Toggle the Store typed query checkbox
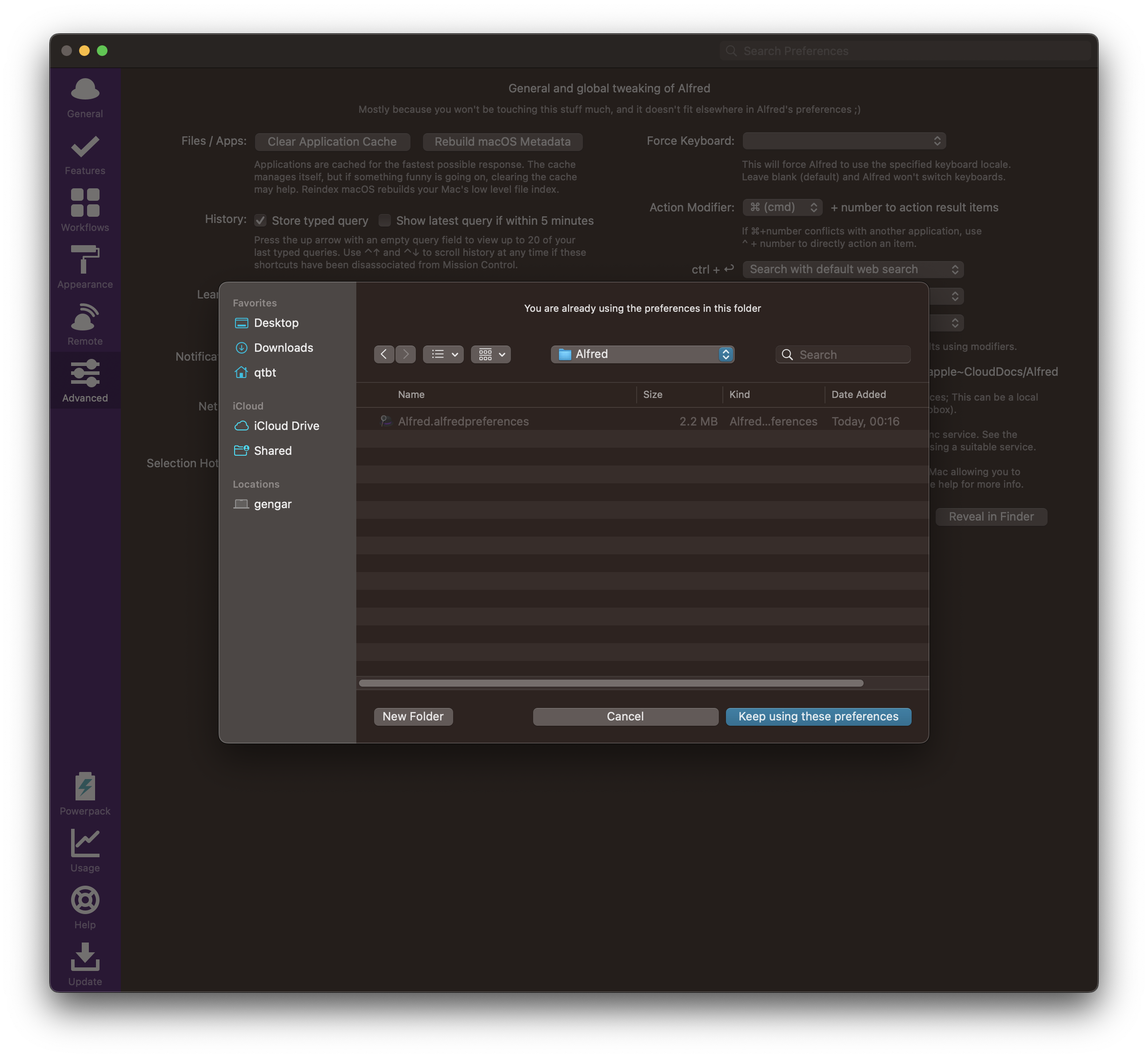The height and width of the screenshot is (1058, 1148). (260, 220)
